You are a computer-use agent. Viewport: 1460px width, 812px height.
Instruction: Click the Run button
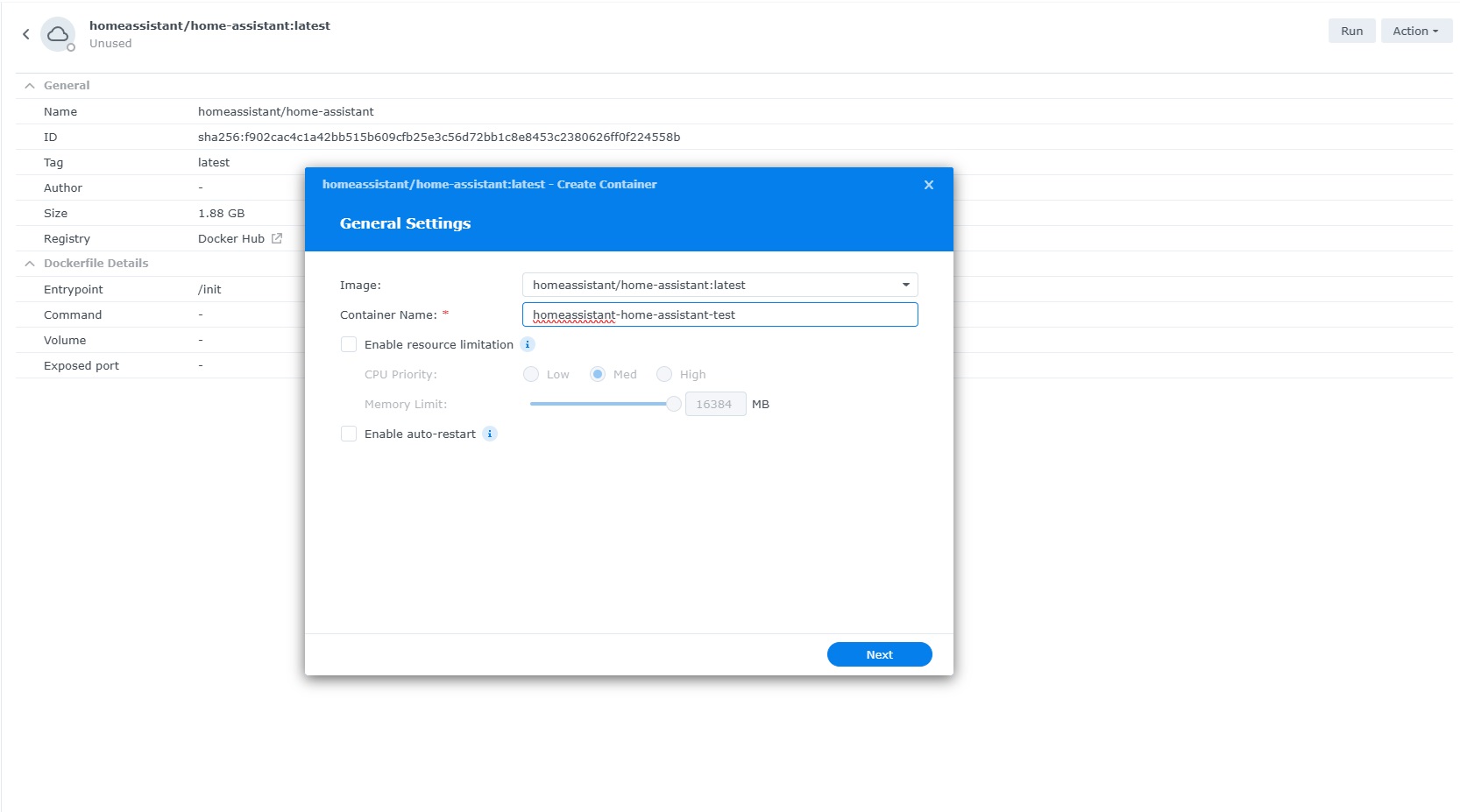(x=1351, y=31)
